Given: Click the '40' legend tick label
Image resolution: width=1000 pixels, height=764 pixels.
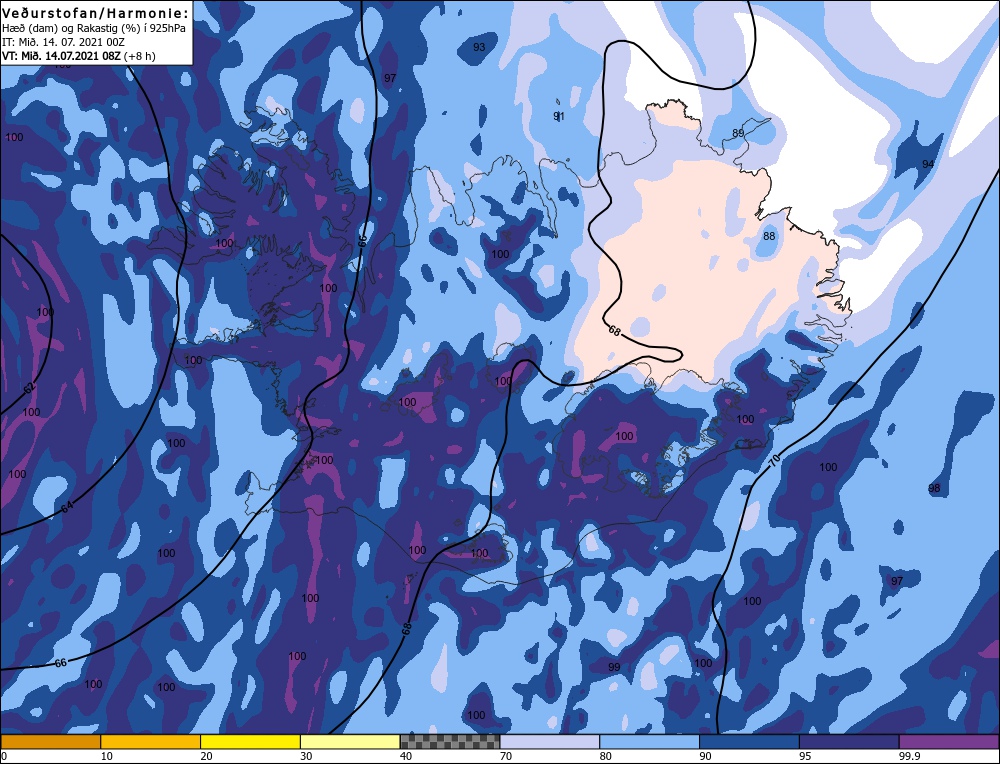Looking at the screenshot, I should tap(406, 756).
